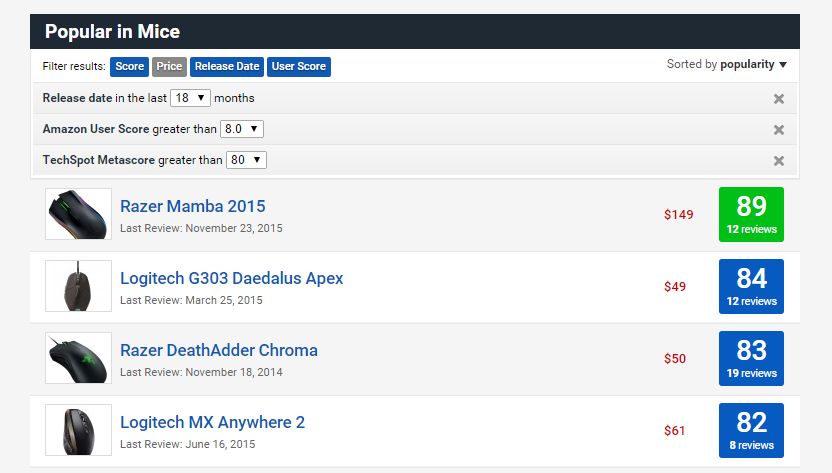Click the 83 score badge
This screenshot has width=832, height=473.
click(x=751, y=358)
